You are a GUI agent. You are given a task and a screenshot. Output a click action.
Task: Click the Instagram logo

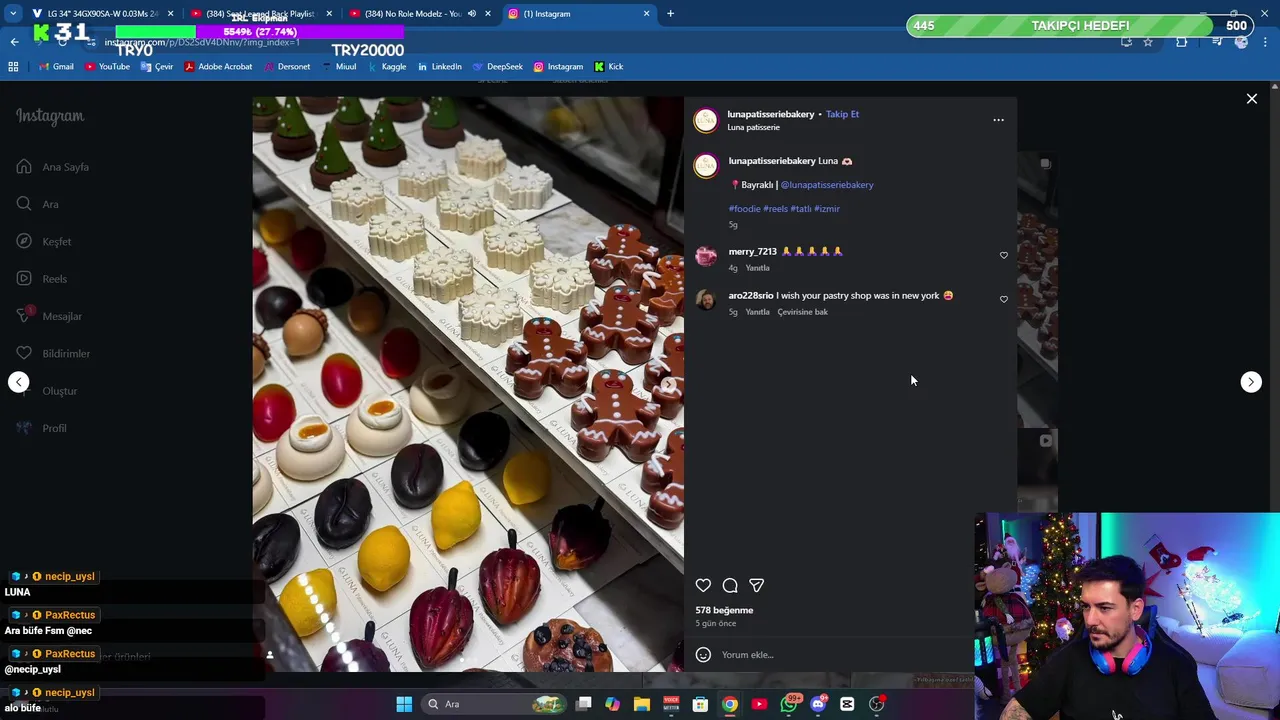(50, 116)
